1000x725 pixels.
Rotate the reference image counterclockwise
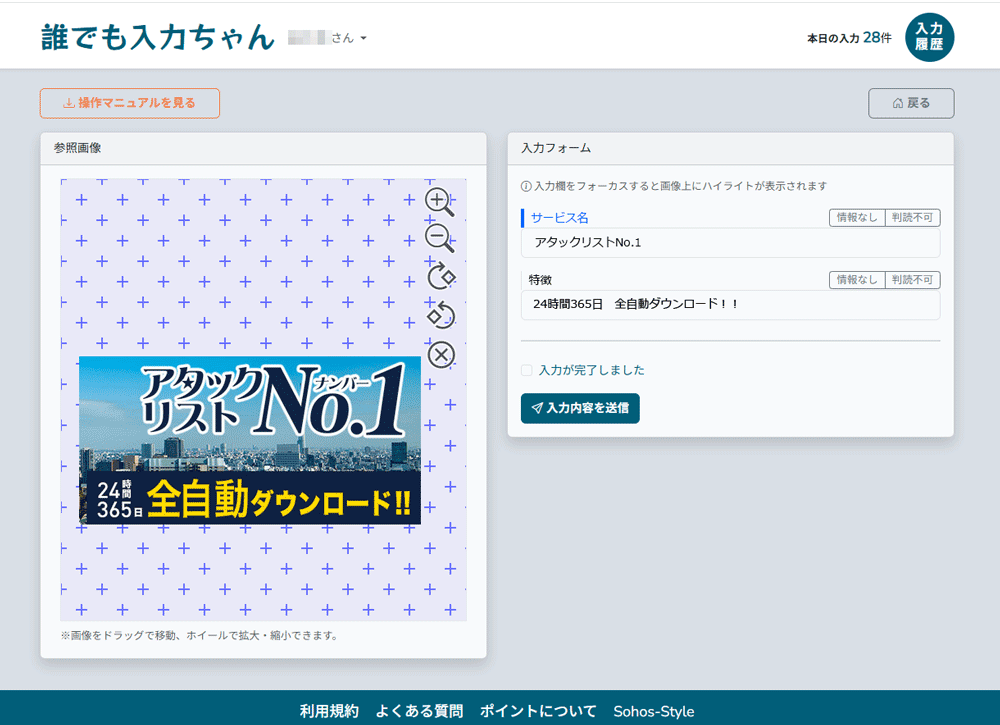pos(441,315)
